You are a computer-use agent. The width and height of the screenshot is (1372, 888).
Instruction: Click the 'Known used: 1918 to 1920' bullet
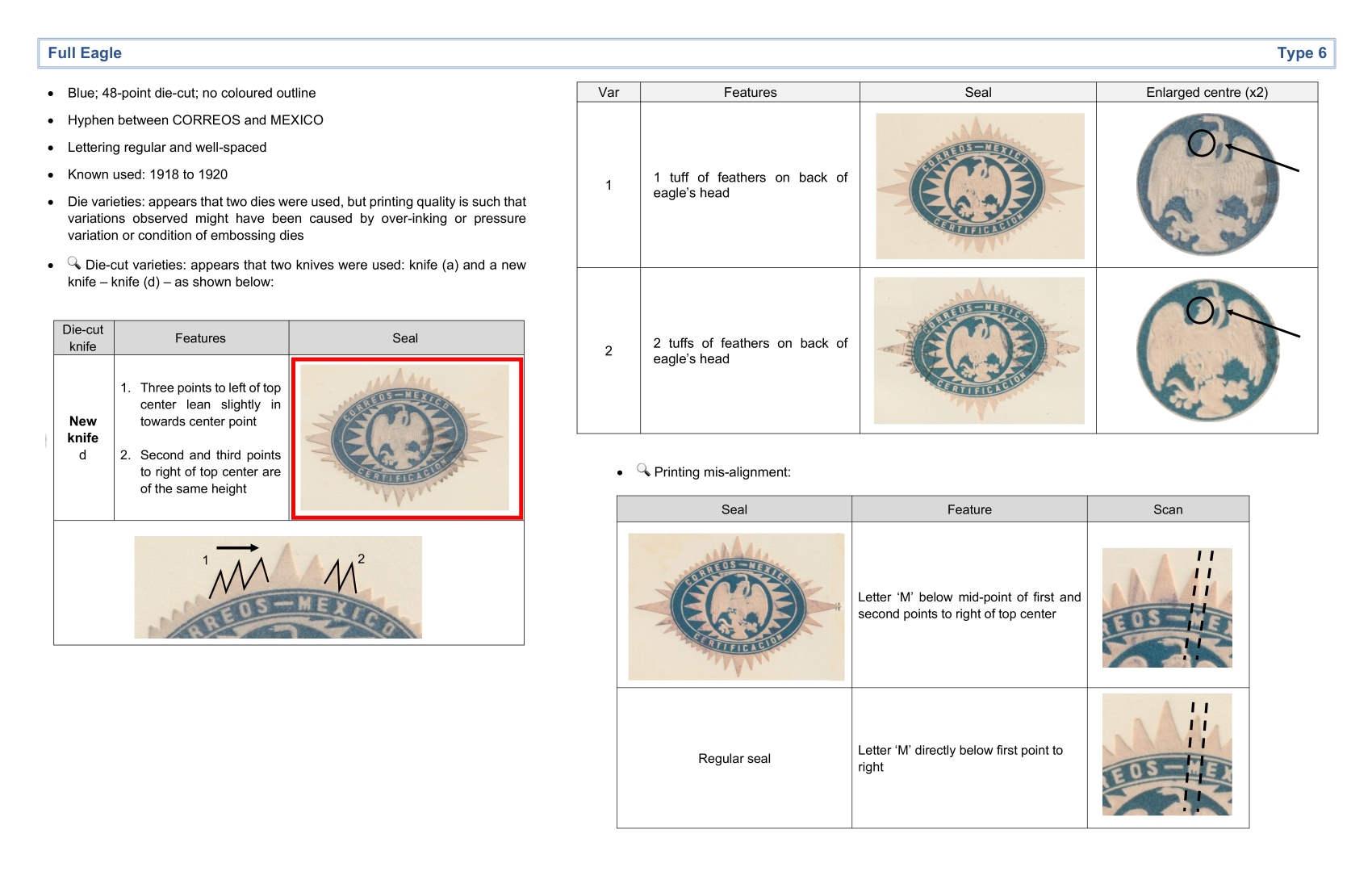[x=148, y=174]
